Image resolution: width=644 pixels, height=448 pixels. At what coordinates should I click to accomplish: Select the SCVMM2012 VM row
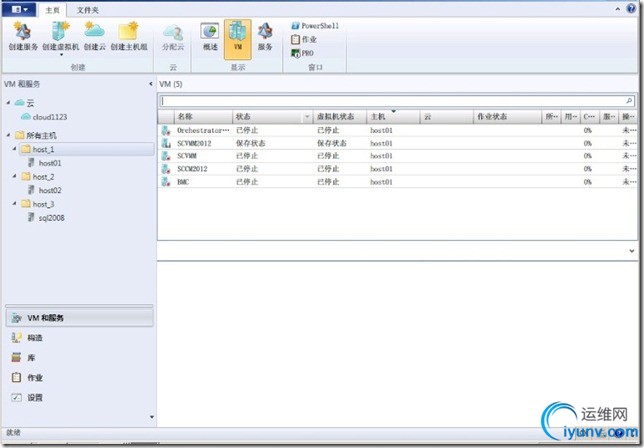click(x=398, y=143)
